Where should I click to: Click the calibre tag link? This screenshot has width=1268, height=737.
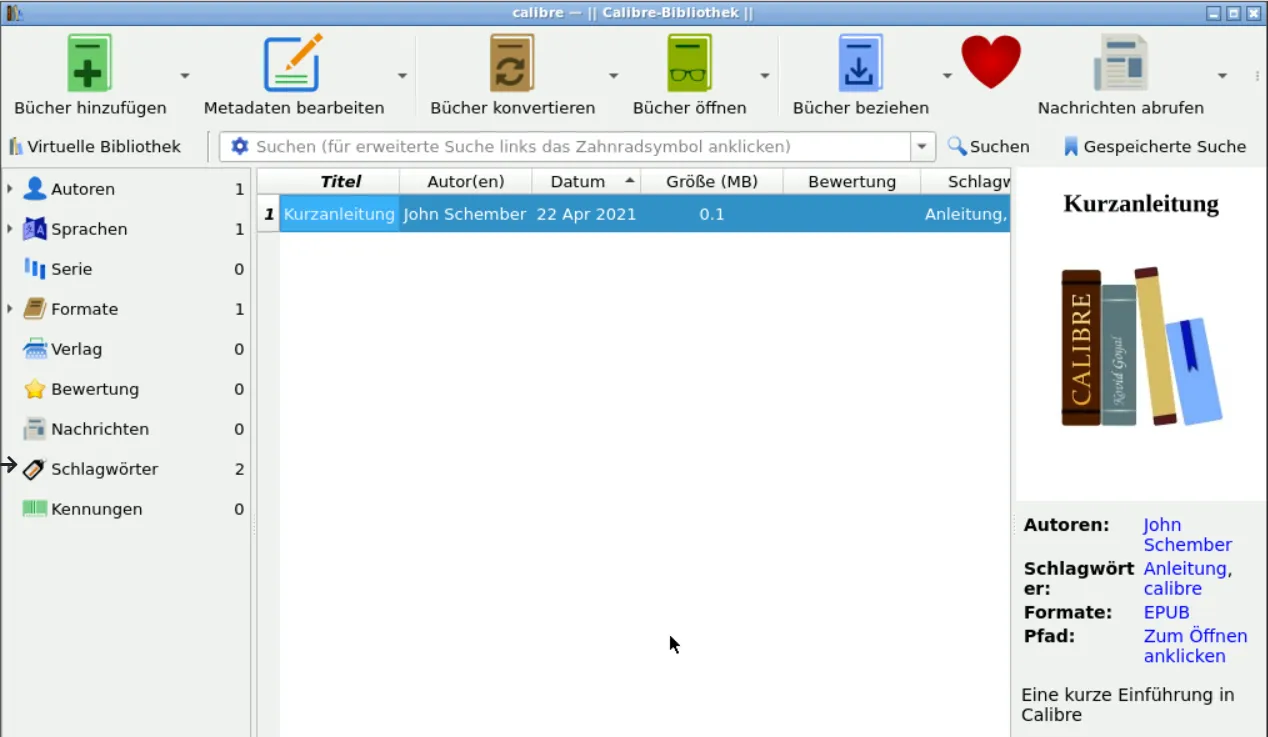[1173, 588]
